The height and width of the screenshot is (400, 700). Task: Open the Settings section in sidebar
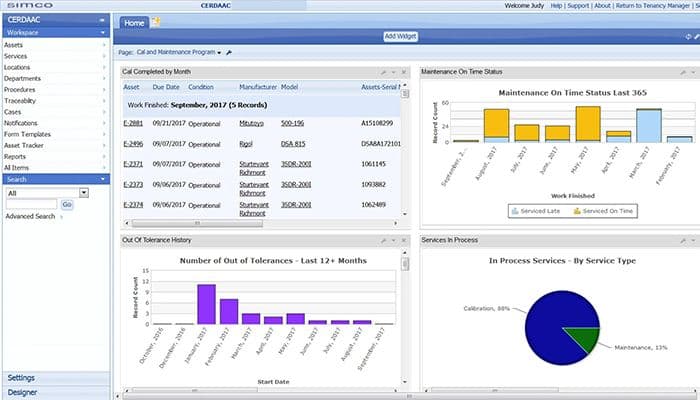pos(55,378)
